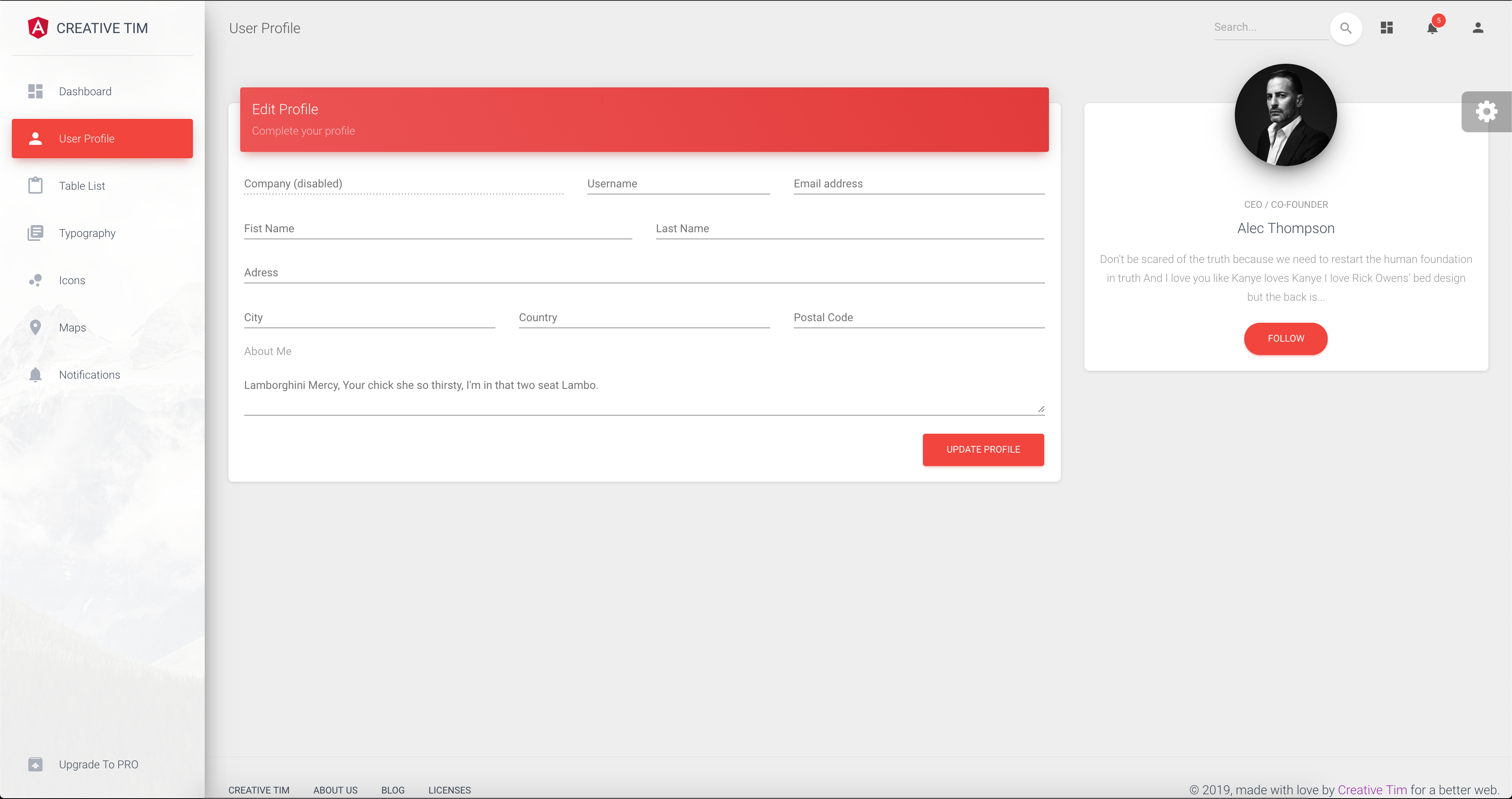Select Upgrade To PRO sidebar item
This screenshot has width=1512, height=799.
[x=98, y=764]
